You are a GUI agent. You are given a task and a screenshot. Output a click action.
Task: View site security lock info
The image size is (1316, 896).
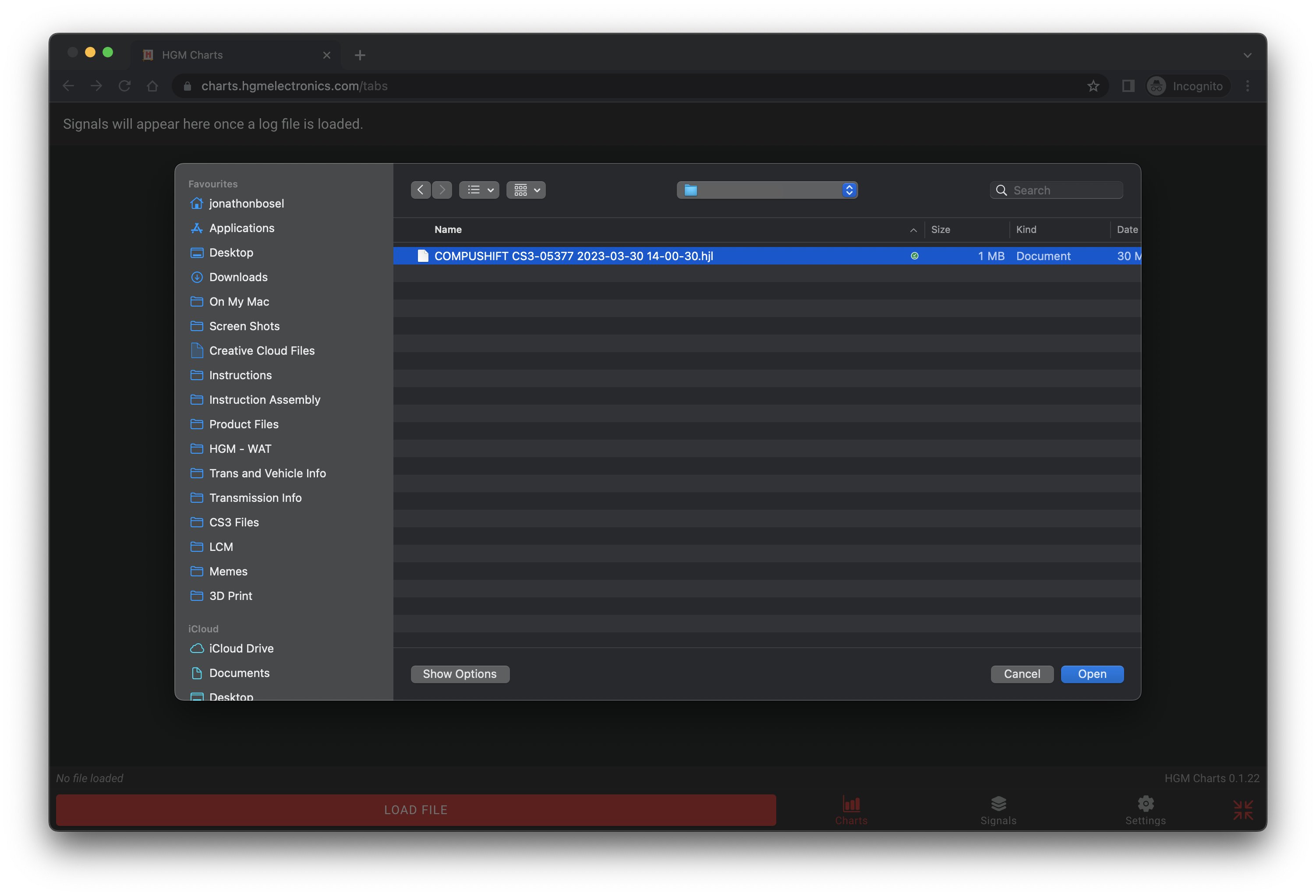(187, 86)
